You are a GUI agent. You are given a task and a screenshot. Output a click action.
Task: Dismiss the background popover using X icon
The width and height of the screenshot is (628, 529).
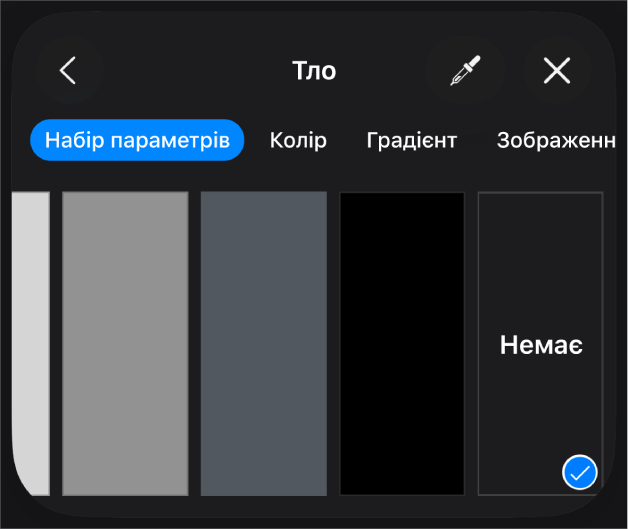coord(557,70)
